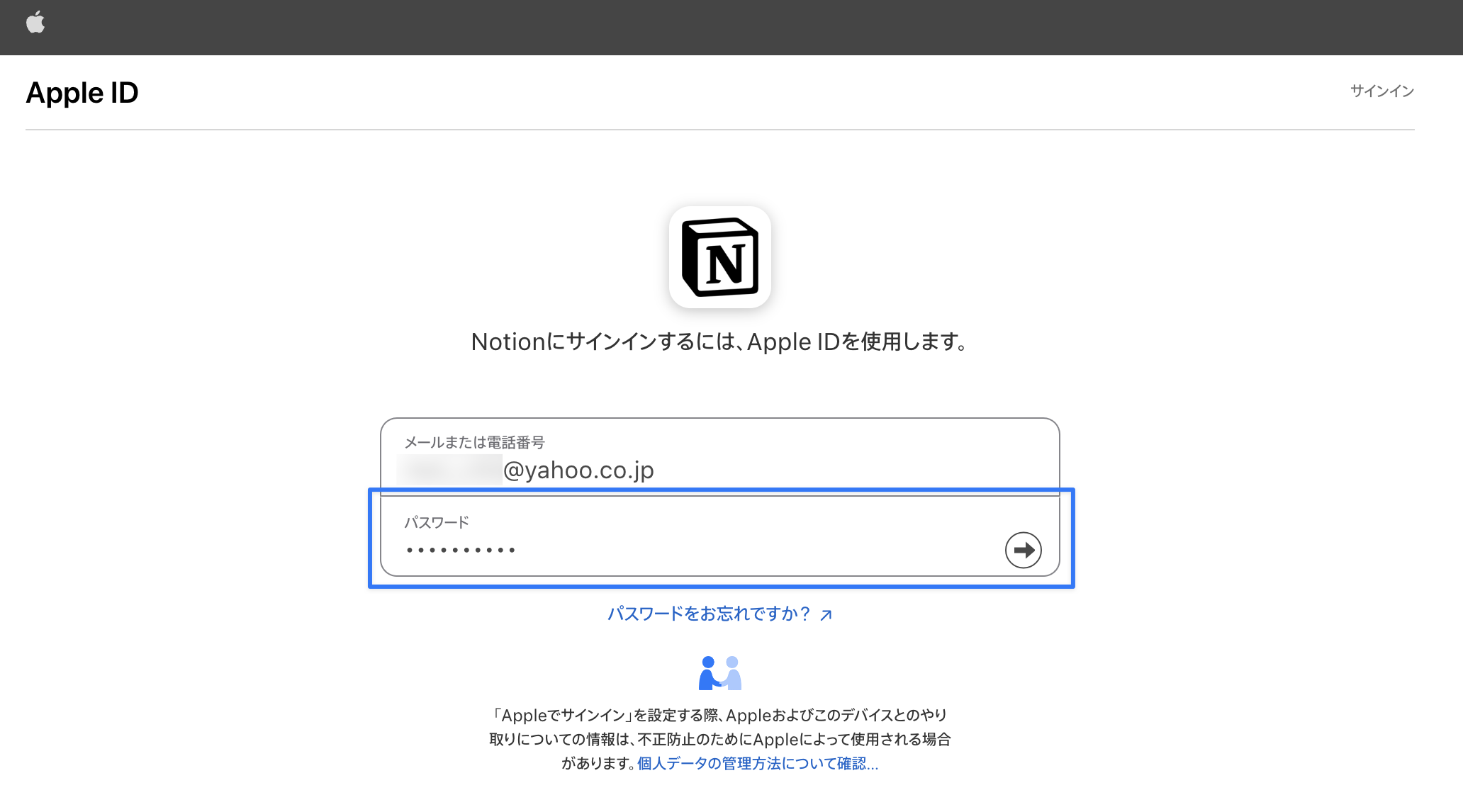The image size is (1463, 812).
Task: Click the external arrow beside forgot password
Action: click(x=826, y=615)
